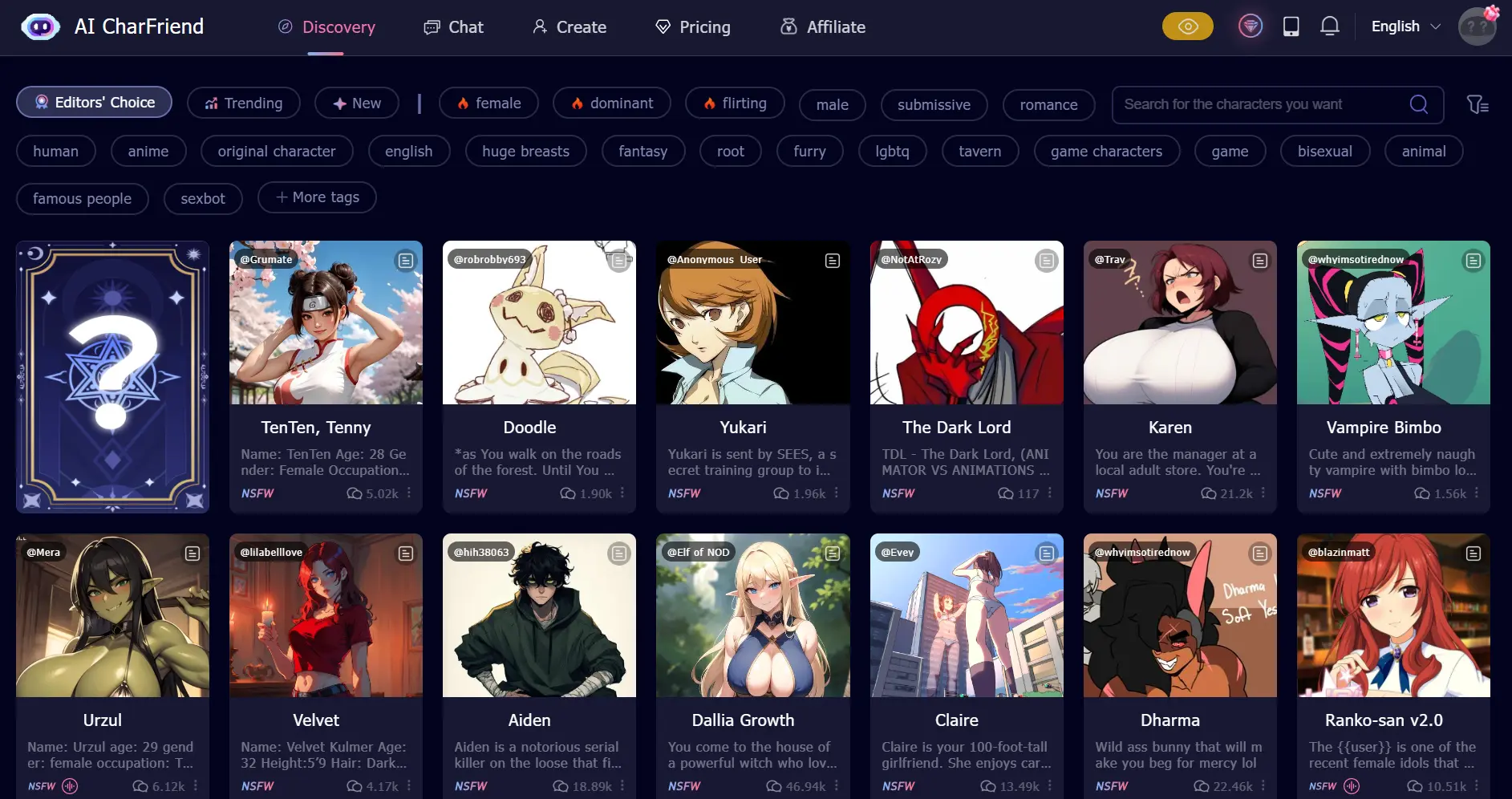This screenshot has height=799, width=1512.
Task: Toggle the dominant tag filter
Action: point(612,103)
